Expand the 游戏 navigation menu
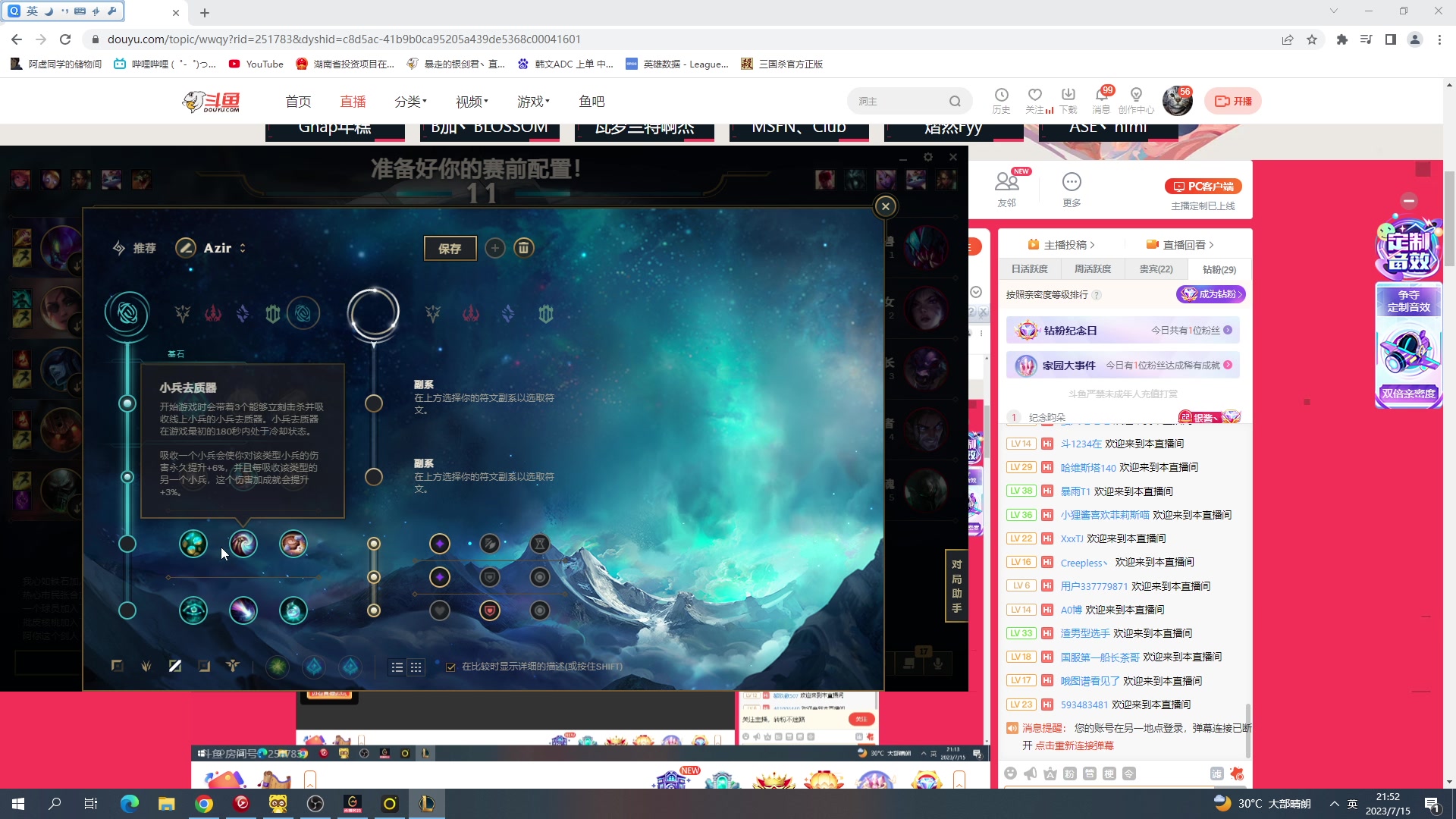Screen dimensions: 1456x819 tap(533, 101)
